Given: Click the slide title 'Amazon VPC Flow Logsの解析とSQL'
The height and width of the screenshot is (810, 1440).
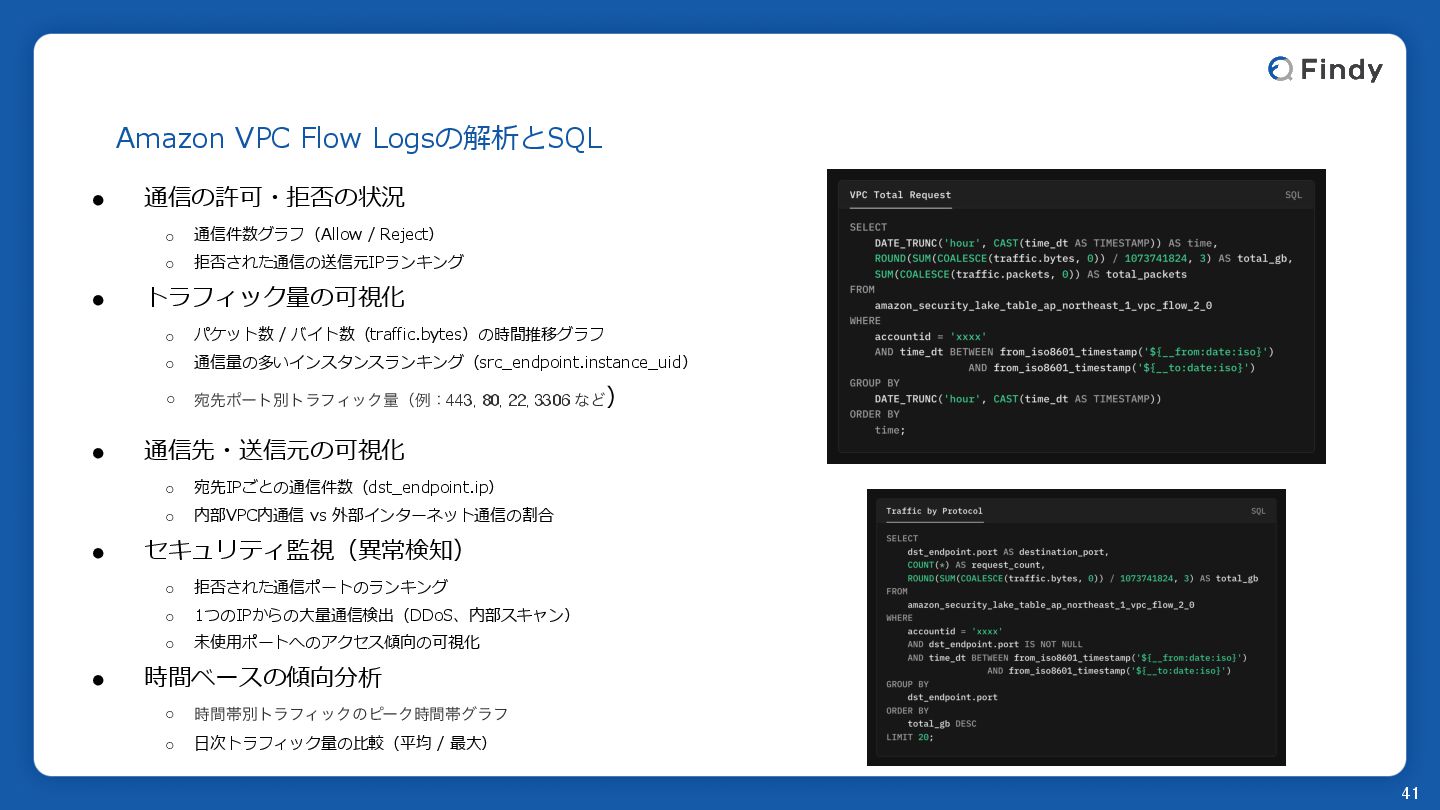Looking at the screenshot, I should click(x=359, y=138).
